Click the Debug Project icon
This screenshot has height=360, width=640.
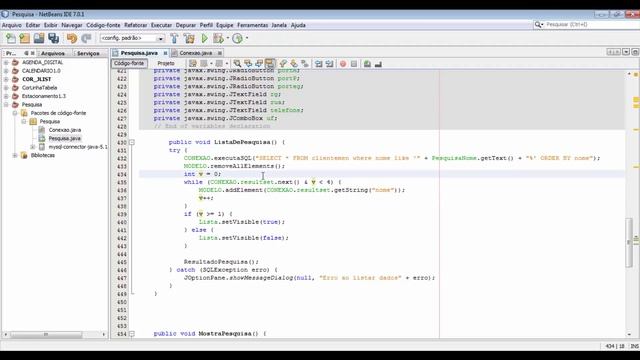tap(218, 38)
